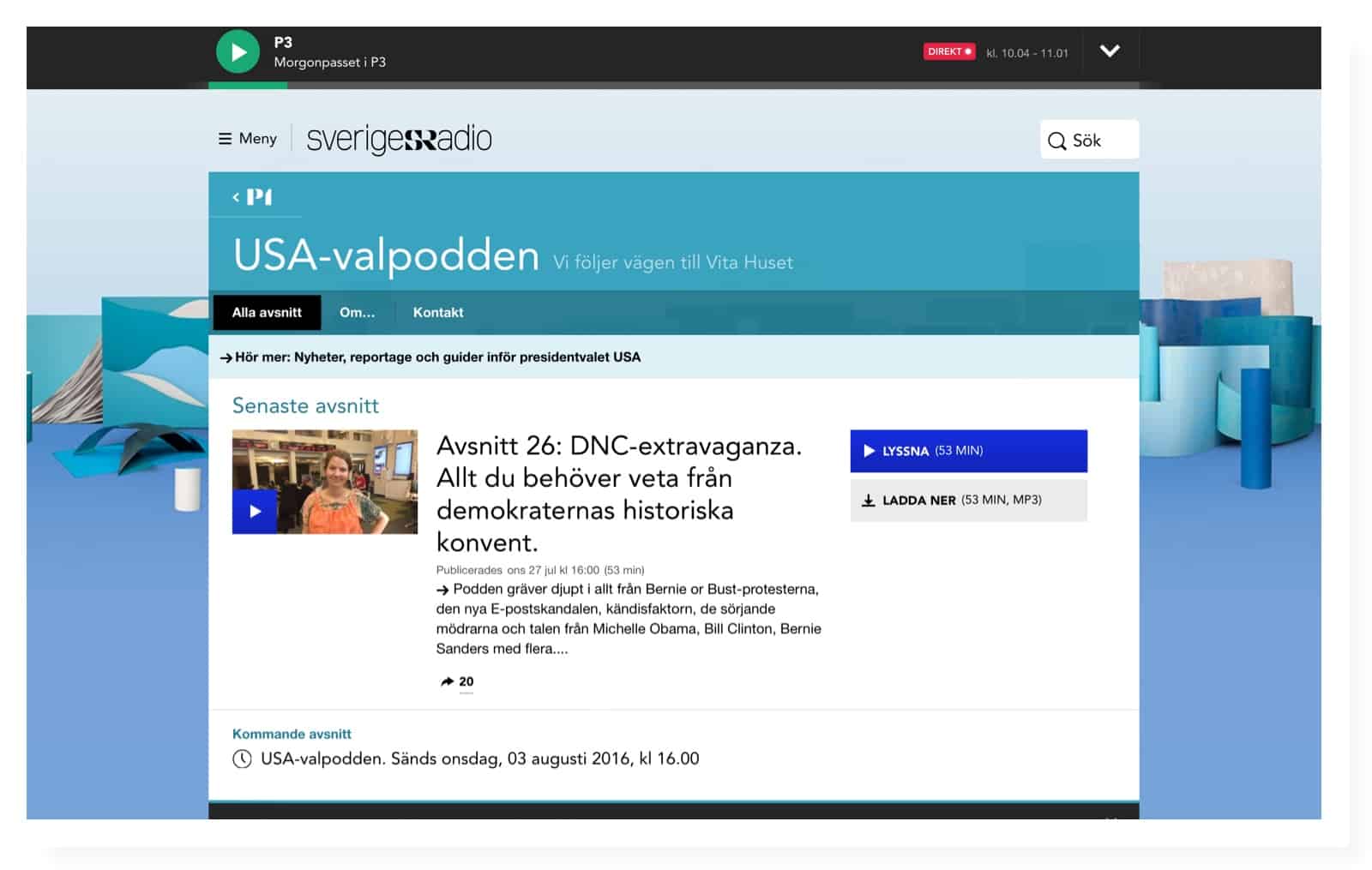Open the Om... tab dropdown
1372x870 pixels.
357,313
